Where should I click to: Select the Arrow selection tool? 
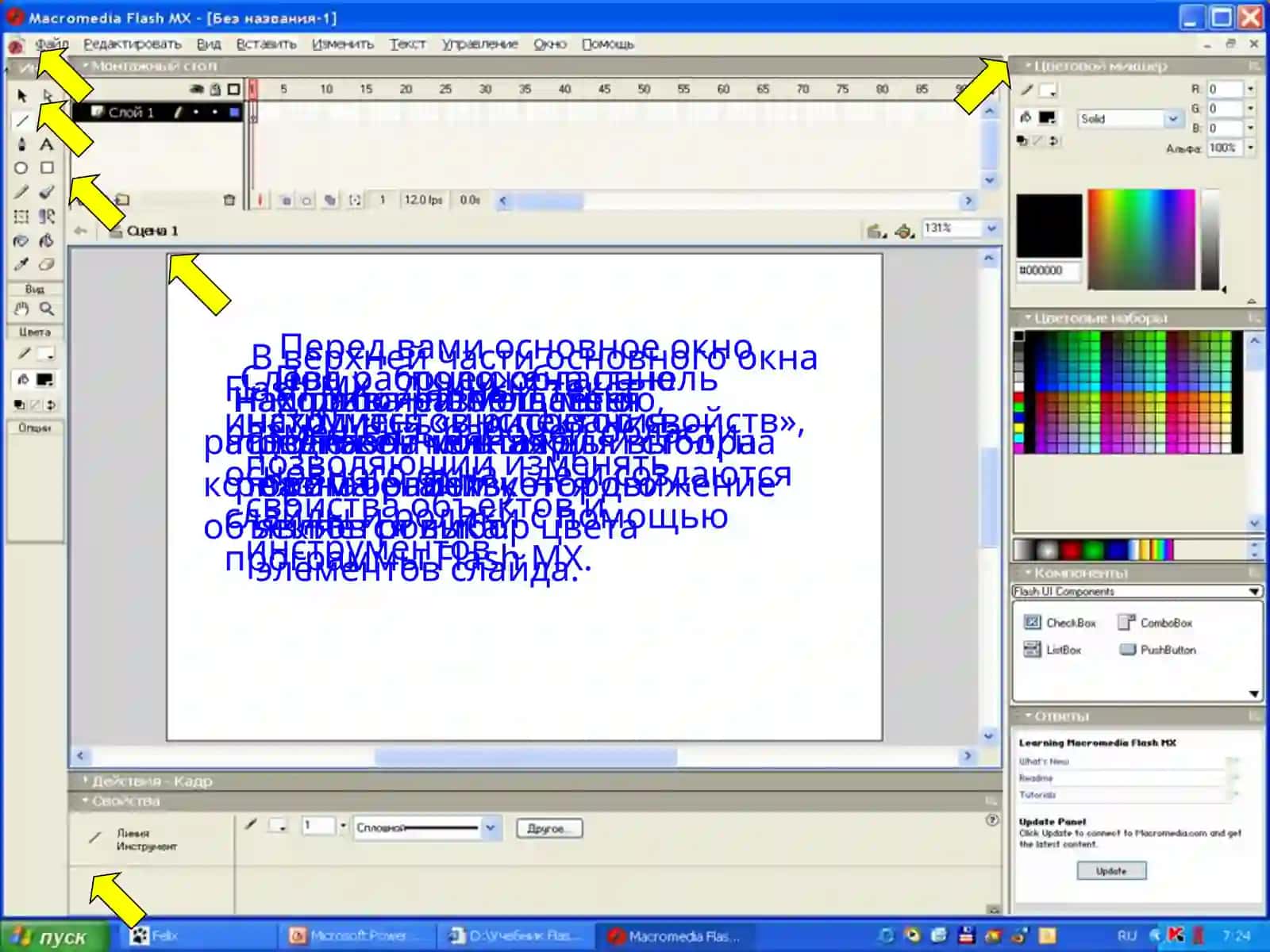point(21,96)
